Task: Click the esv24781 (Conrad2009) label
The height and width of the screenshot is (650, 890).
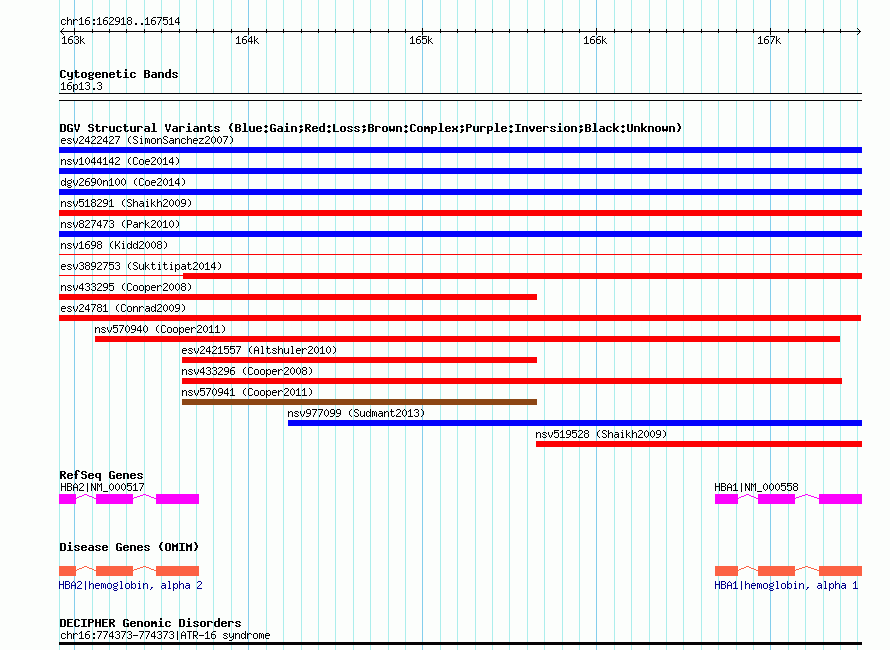Action: (123, 308)
